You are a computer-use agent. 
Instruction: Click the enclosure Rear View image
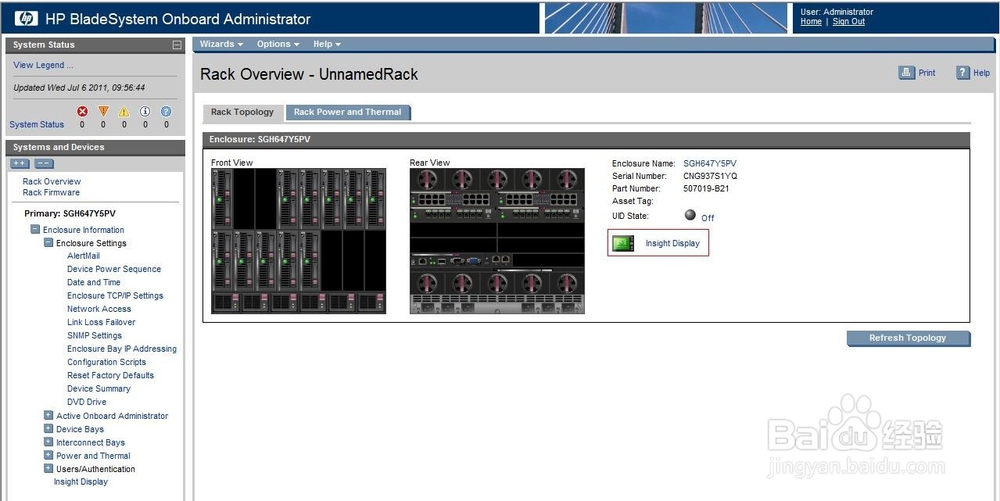tap(497, 241)
